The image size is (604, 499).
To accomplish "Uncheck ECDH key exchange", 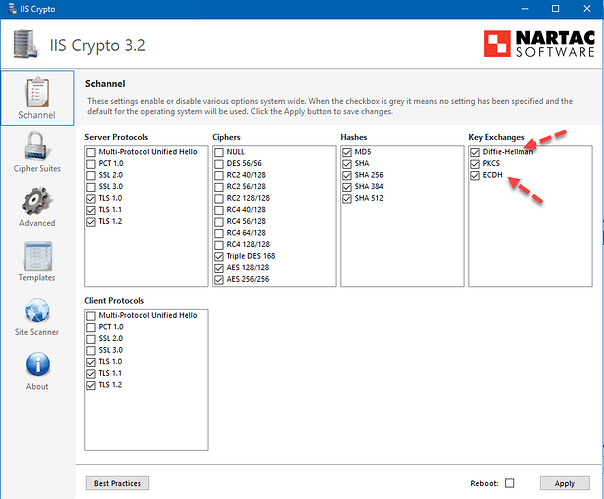I will pos(475,175).
